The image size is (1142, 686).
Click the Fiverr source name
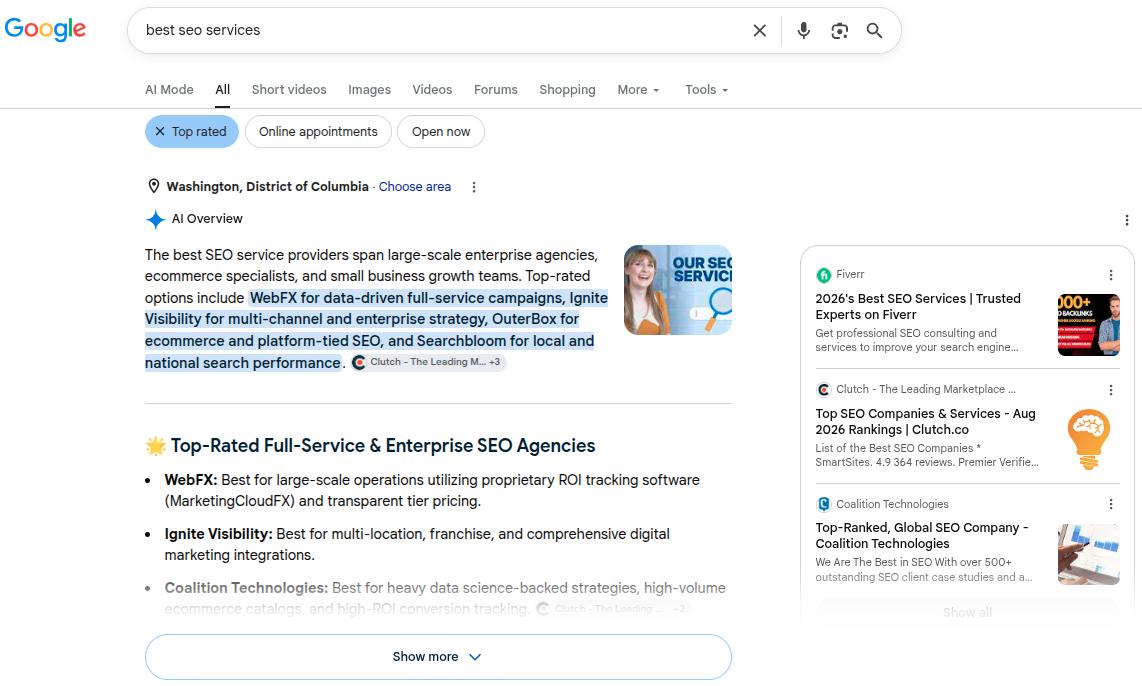850,275
